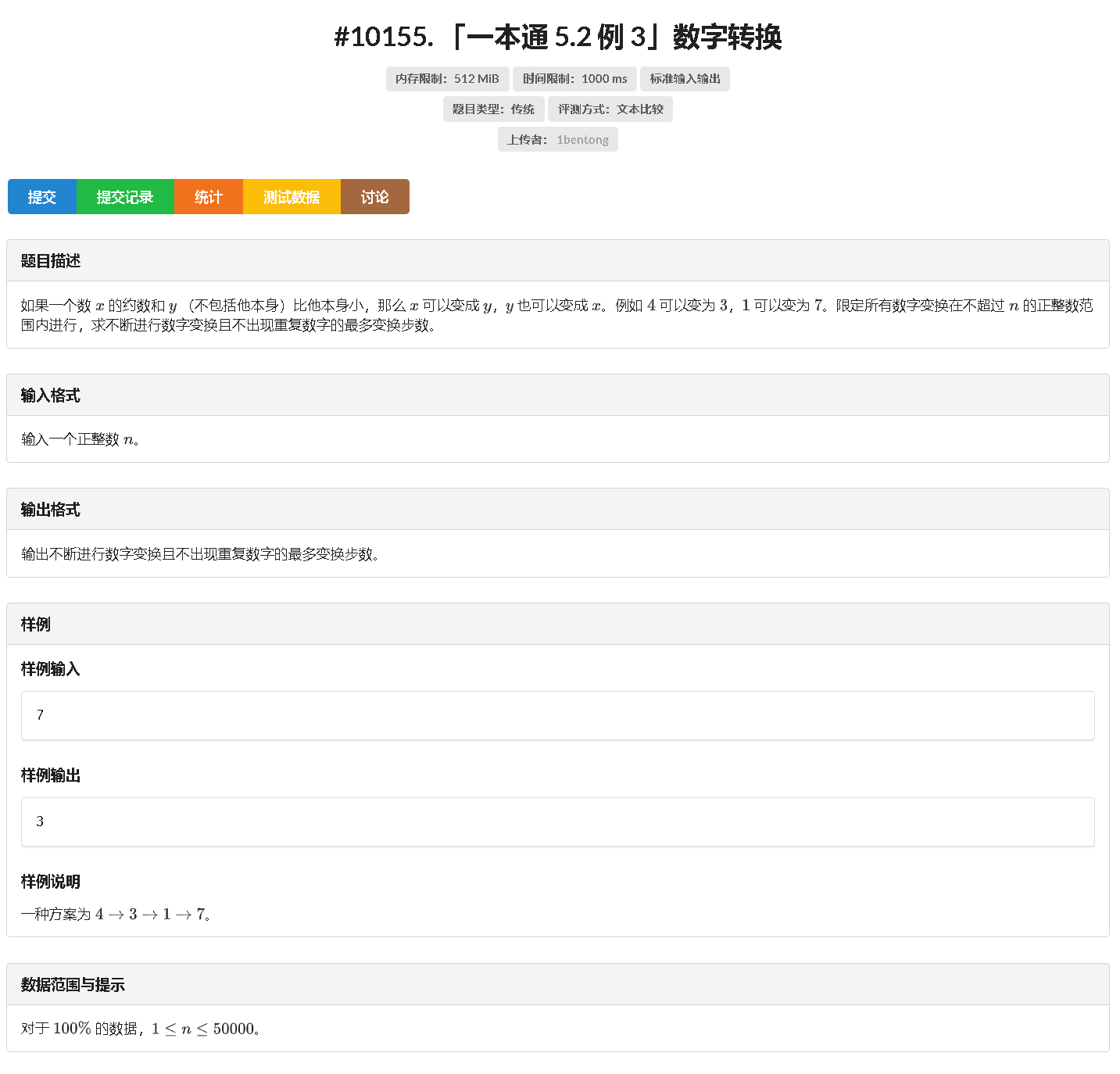Click the 题目类型 传统 tag

pyautogui.click(x=492, y=109)
